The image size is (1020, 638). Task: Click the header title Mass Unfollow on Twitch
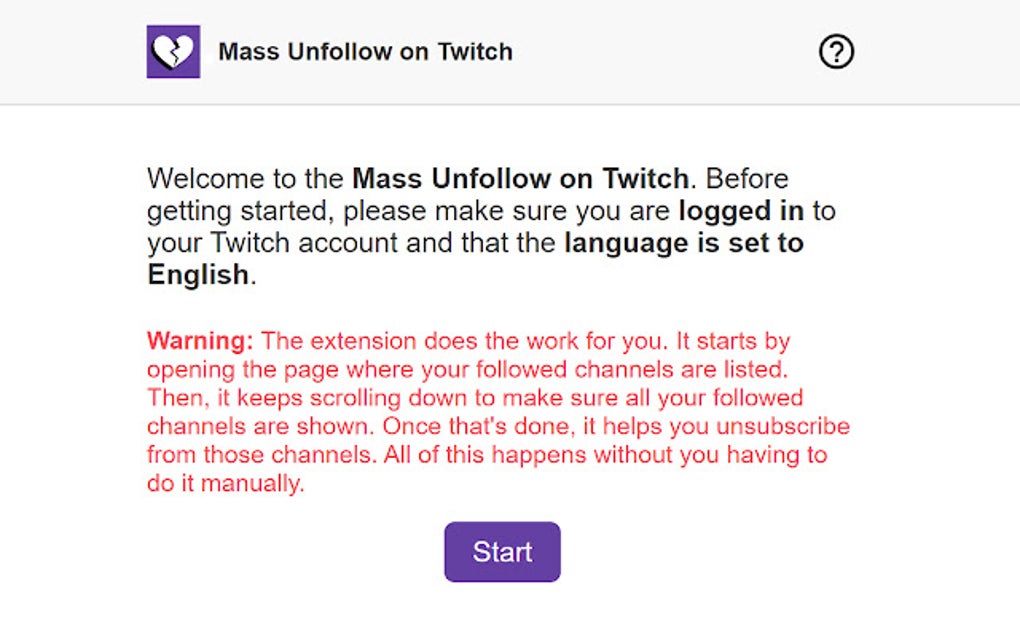365,52
